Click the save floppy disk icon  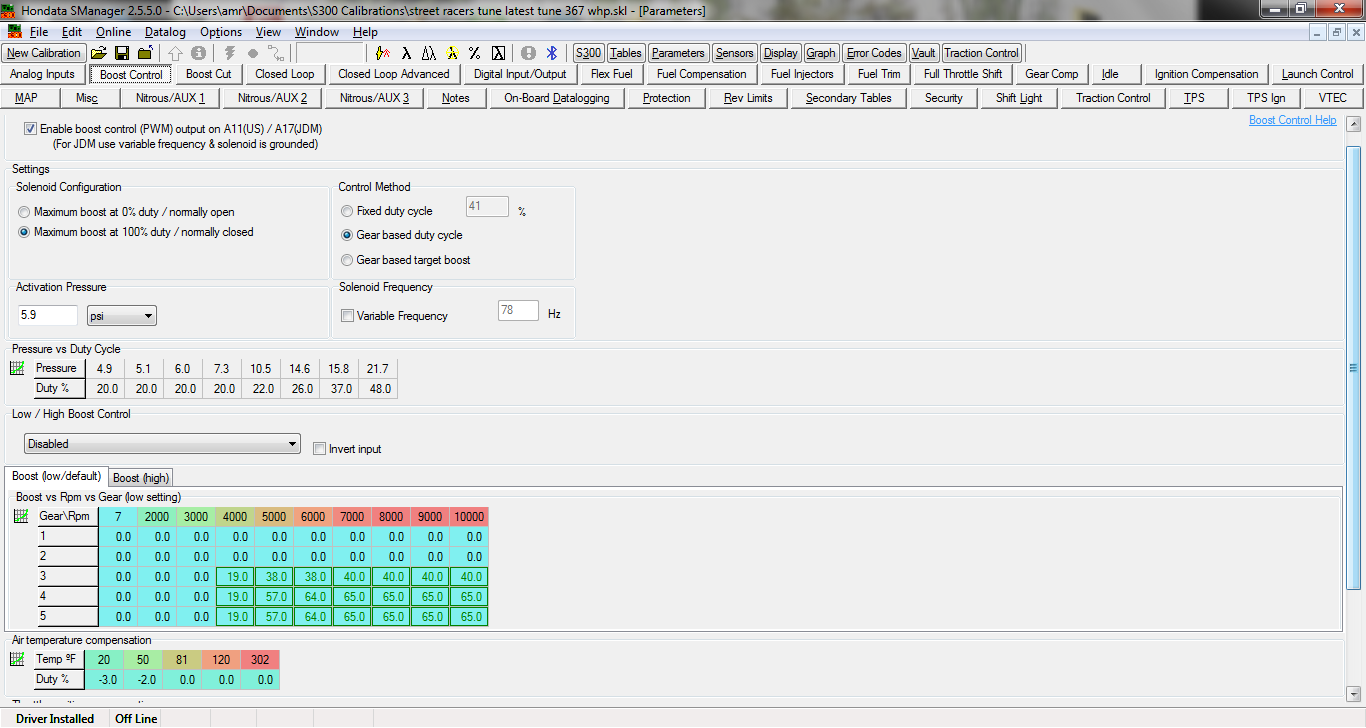coord(121,53)
